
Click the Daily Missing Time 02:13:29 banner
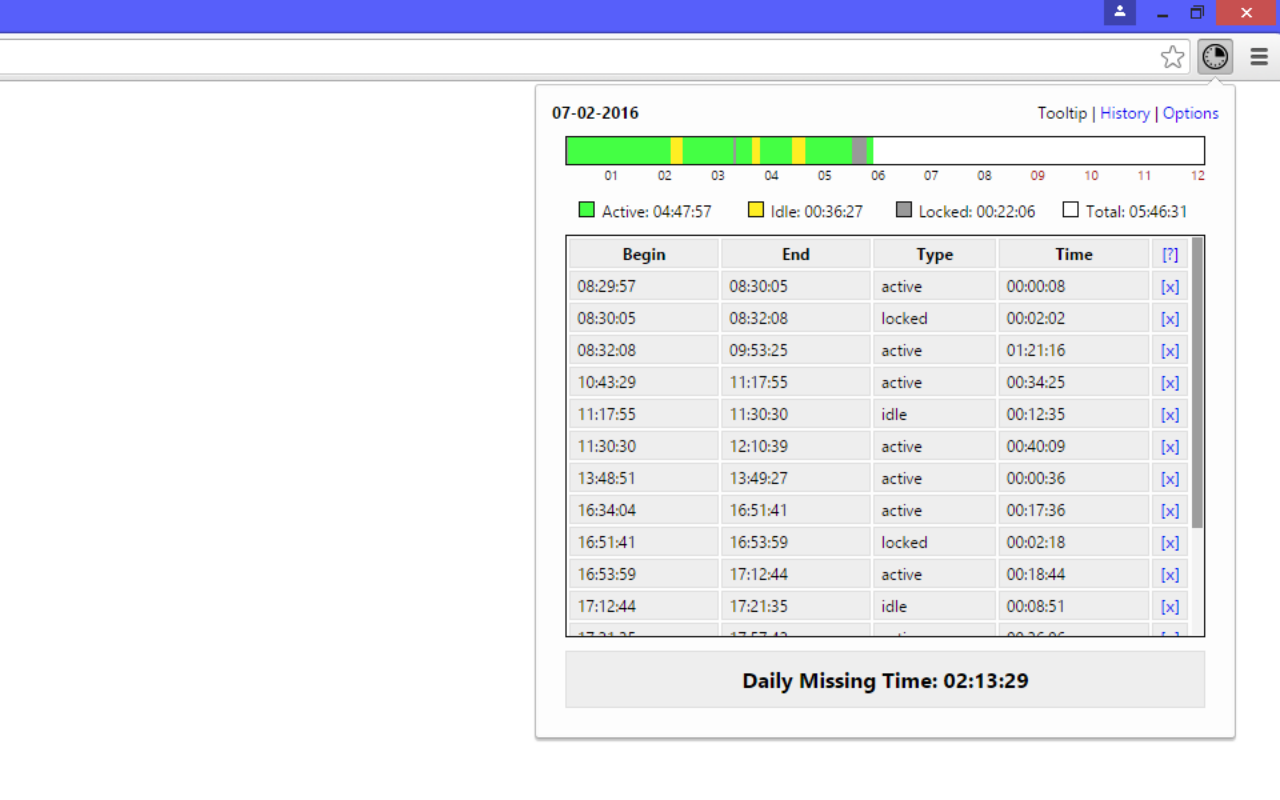pos(885,681)
